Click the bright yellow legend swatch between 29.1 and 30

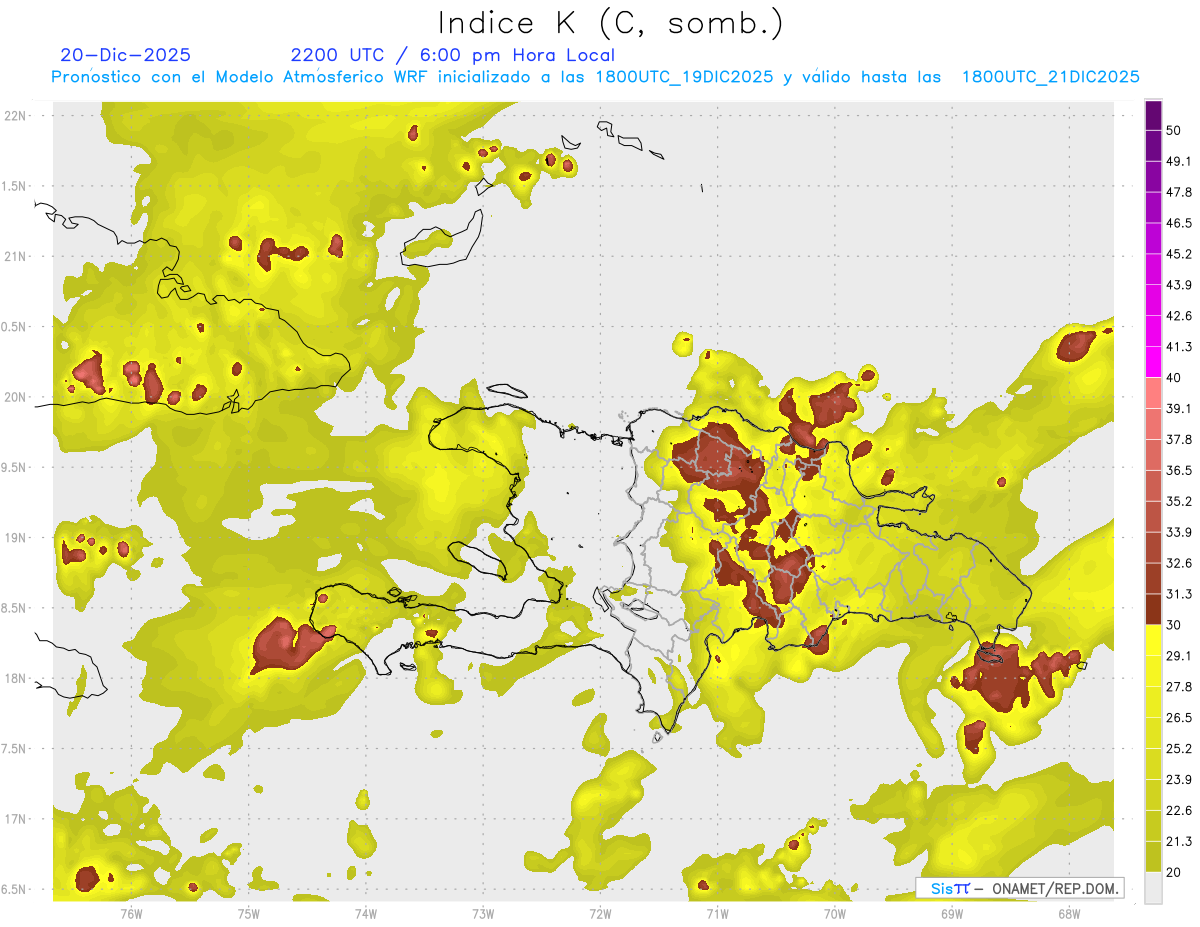(1153, 640)
